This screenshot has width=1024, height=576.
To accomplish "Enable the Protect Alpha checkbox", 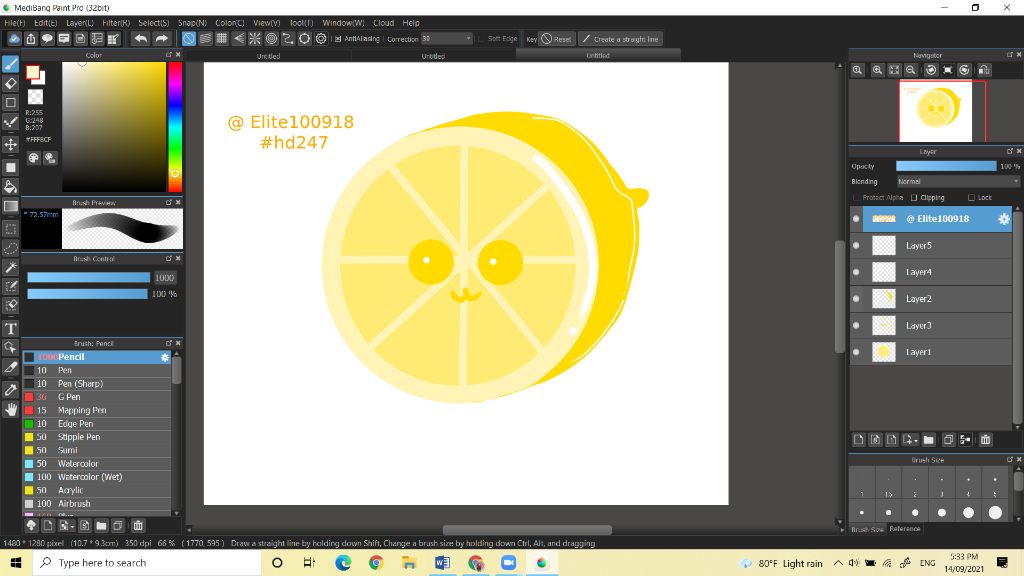I will pyautogui.click(x=856, y=197).
